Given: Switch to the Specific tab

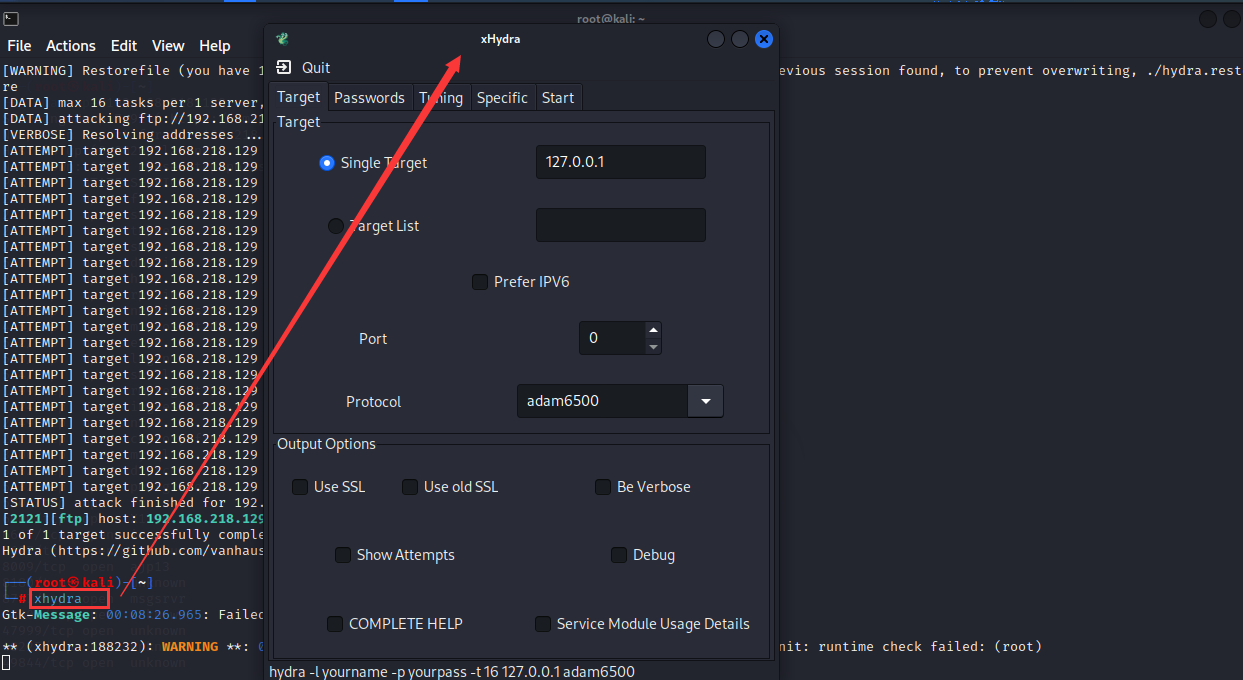Looking at the screenshot, I should pyautogui.click(x=502, y=97).
